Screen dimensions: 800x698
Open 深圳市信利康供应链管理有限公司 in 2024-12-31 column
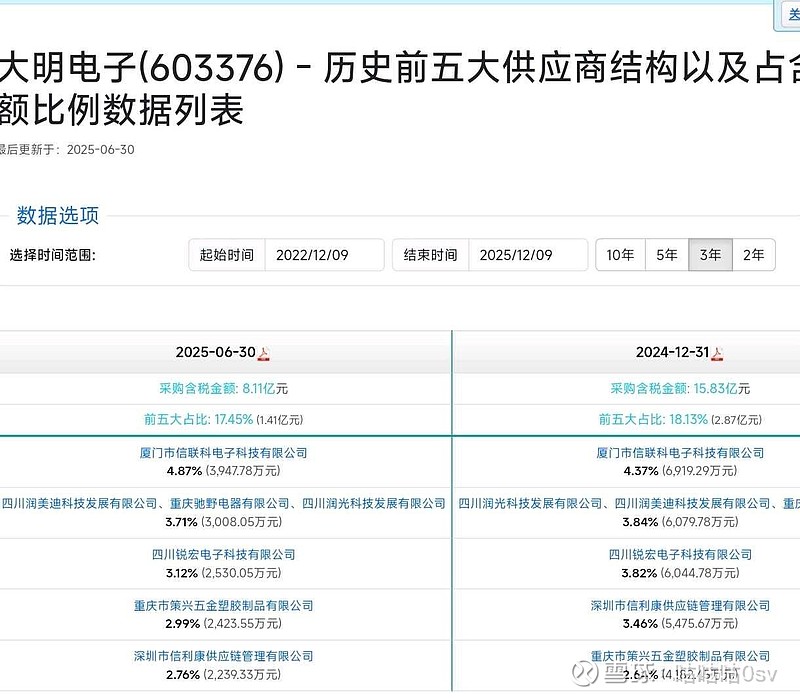point(680,606)
